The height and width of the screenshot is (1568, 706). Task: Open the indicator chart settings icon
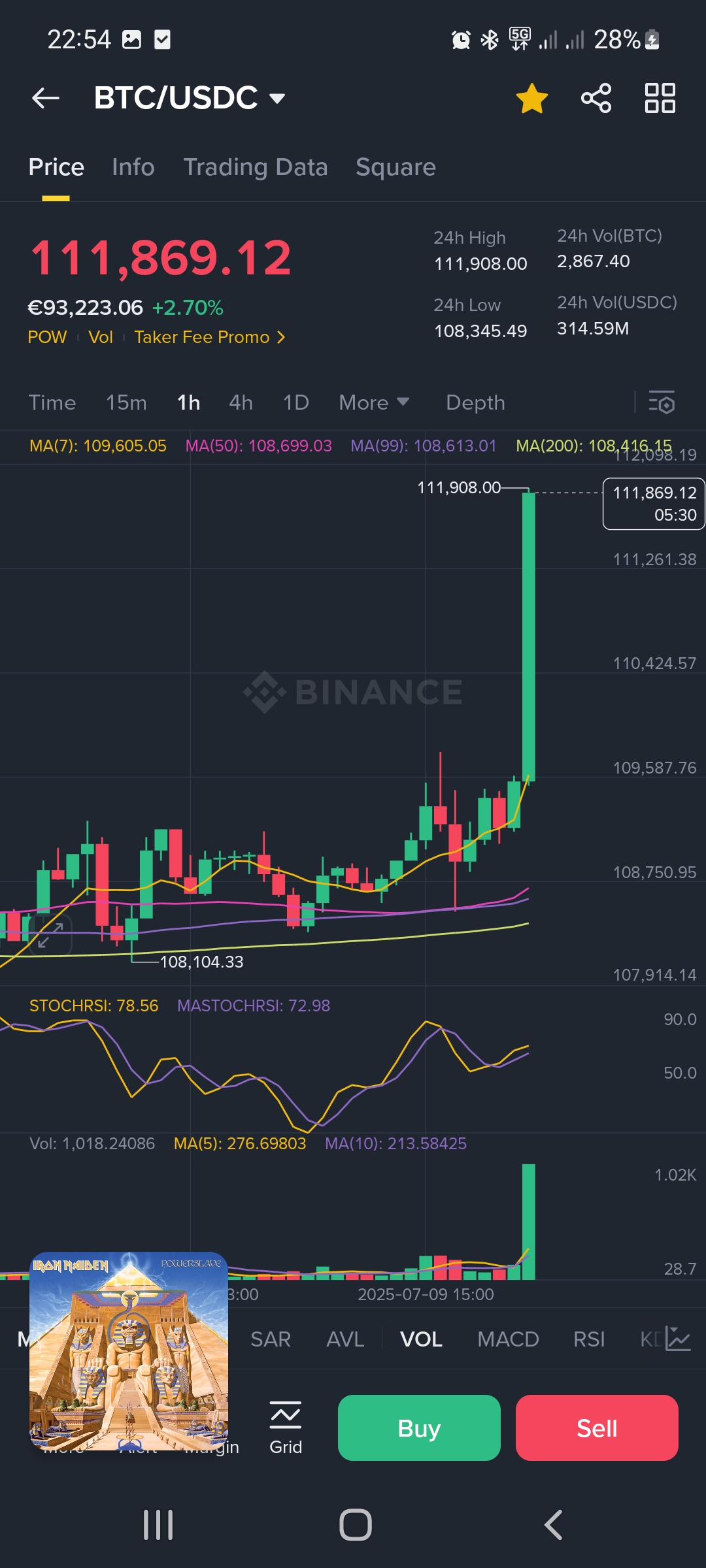point(678,1339)
